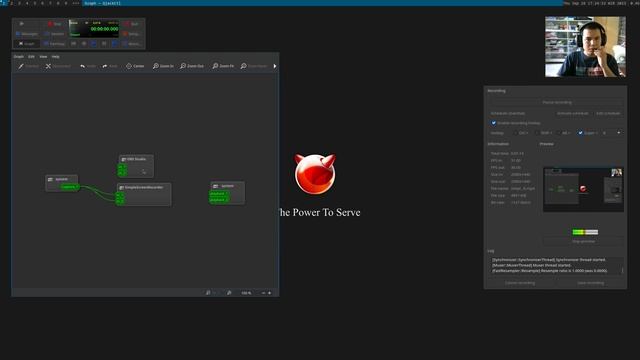Click the Start JACK server button
This screenshot has width=640, height=360.
(26, 24)
